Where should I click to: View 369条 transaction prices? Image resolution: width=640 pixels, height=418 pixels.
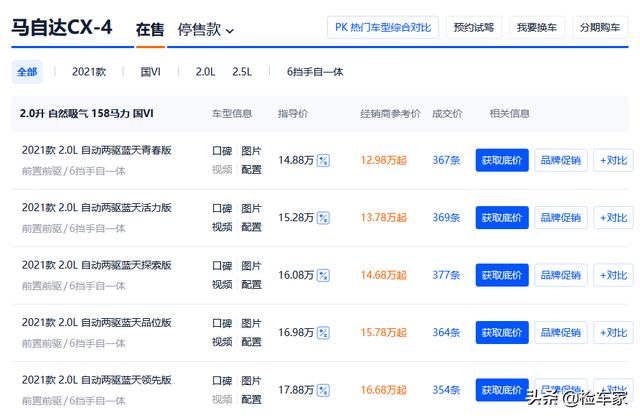point(446,218)
